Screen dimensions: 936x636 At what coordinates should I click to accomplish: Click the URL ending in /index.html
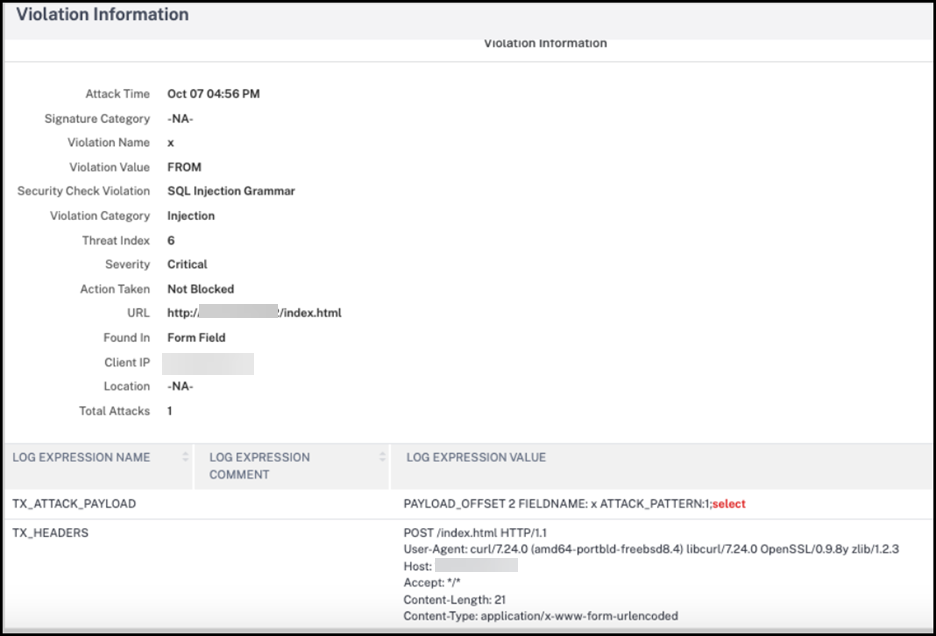point(254,313)
